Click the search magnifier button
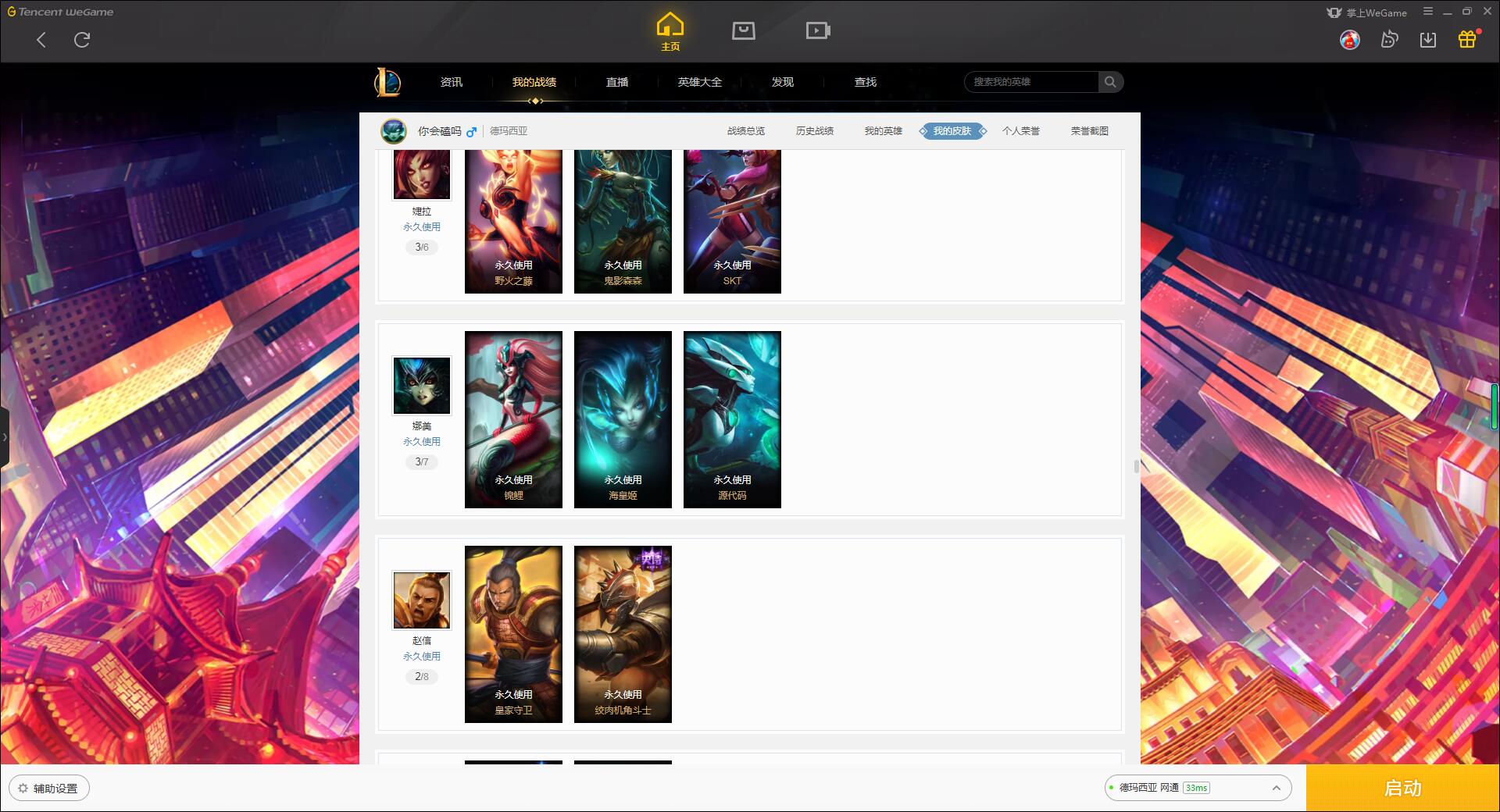 click(x=1110, y=82)
